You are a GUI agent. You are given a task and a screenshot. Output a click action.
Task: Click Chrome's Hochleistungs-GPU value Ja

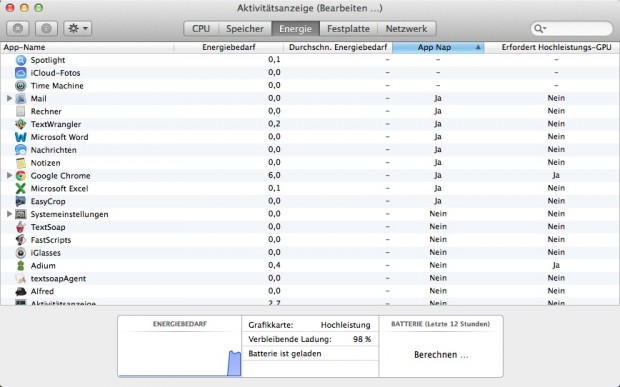point(556,175)
